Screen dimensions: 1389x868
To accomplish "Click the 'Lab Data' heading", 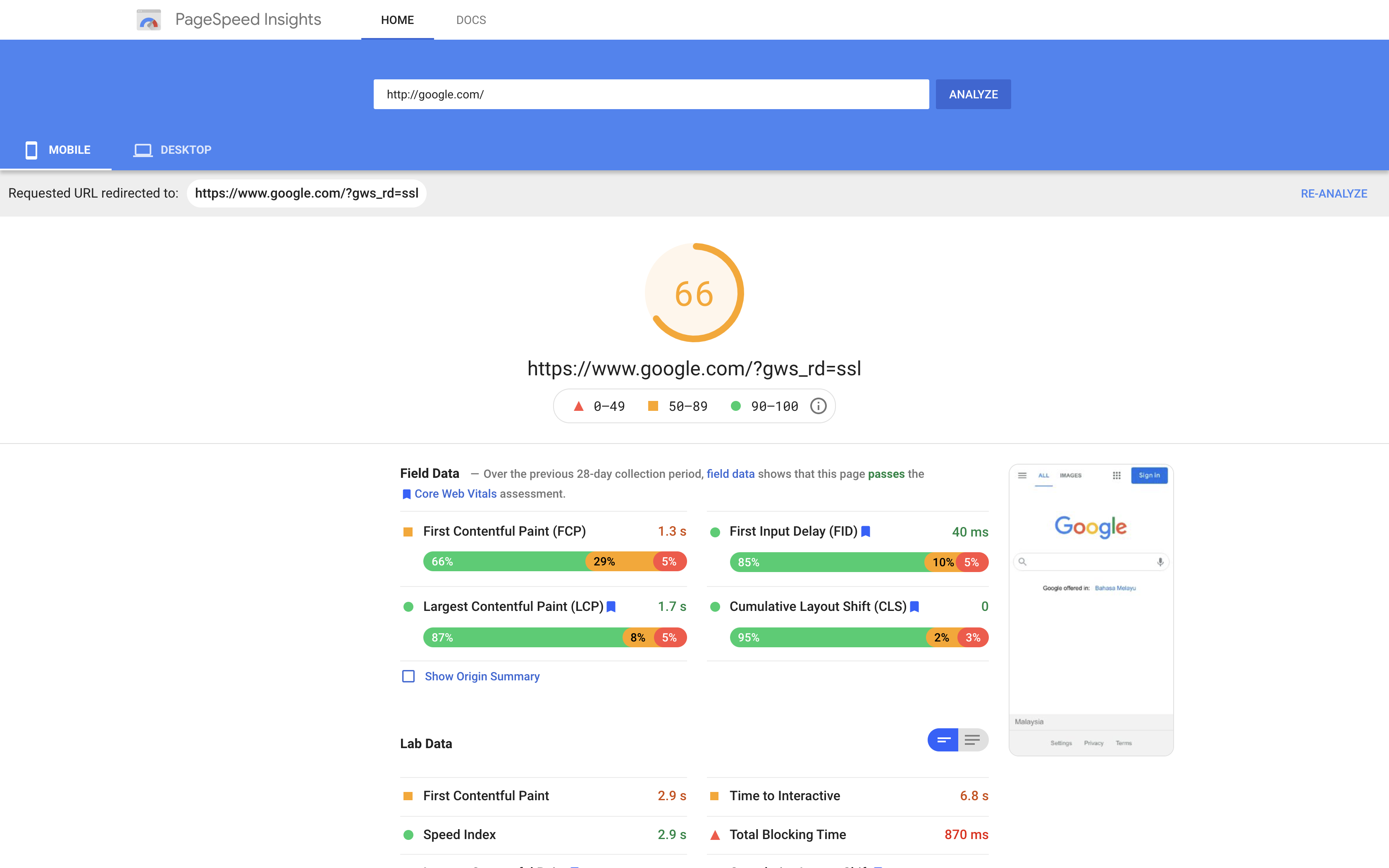I will coord(426,744).
